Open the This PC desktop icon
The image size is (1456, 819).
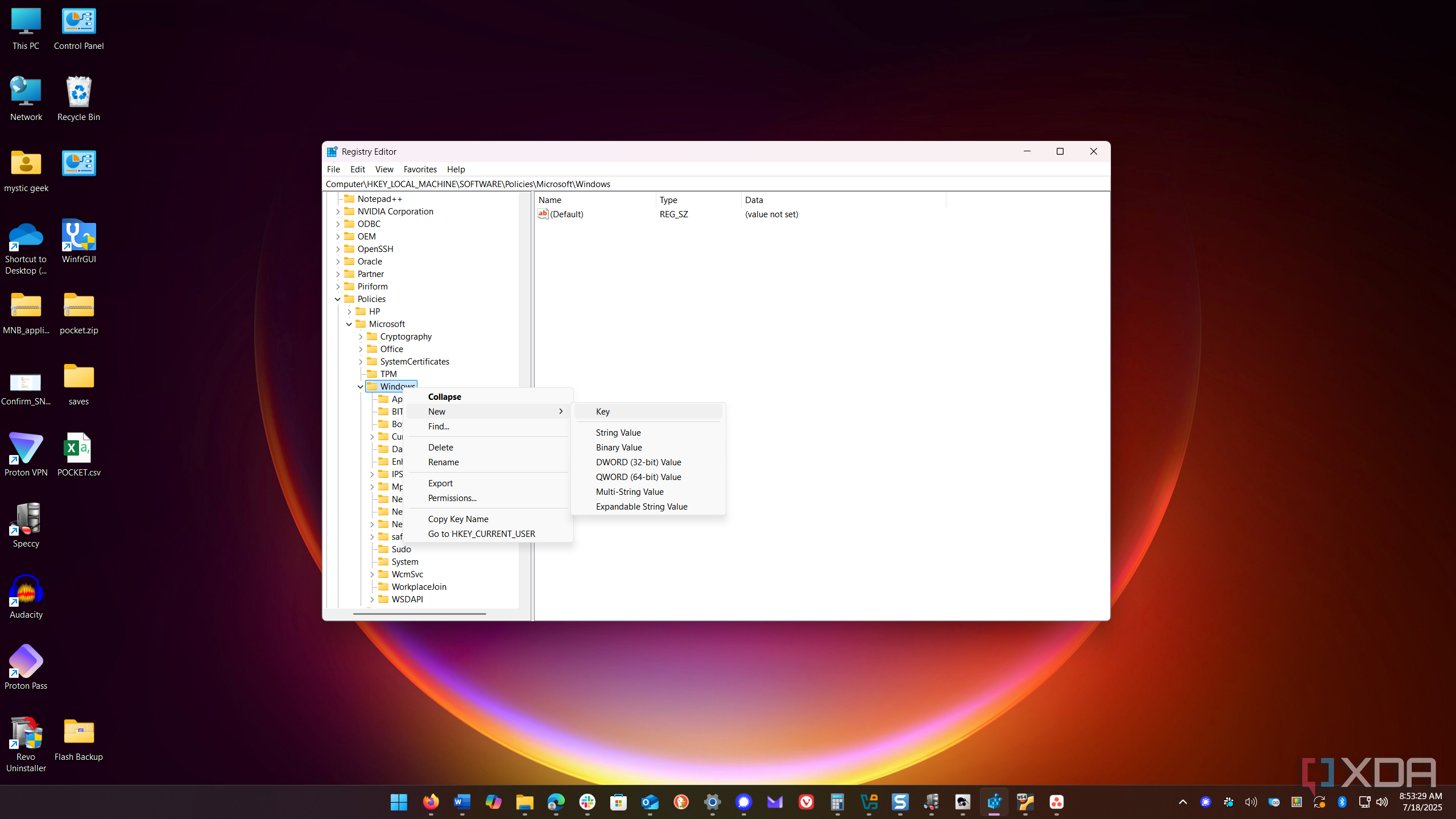26,30
